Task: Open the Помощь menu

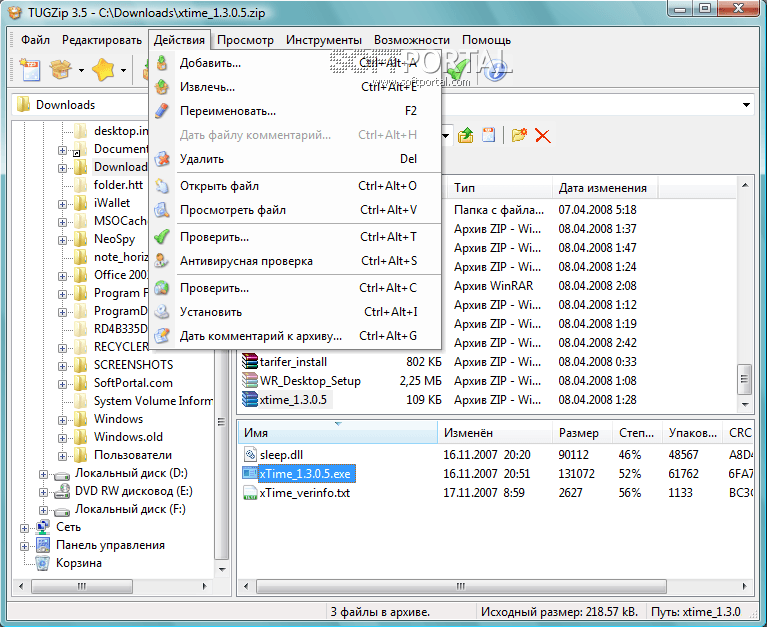Action: click(x=486, y=40)
